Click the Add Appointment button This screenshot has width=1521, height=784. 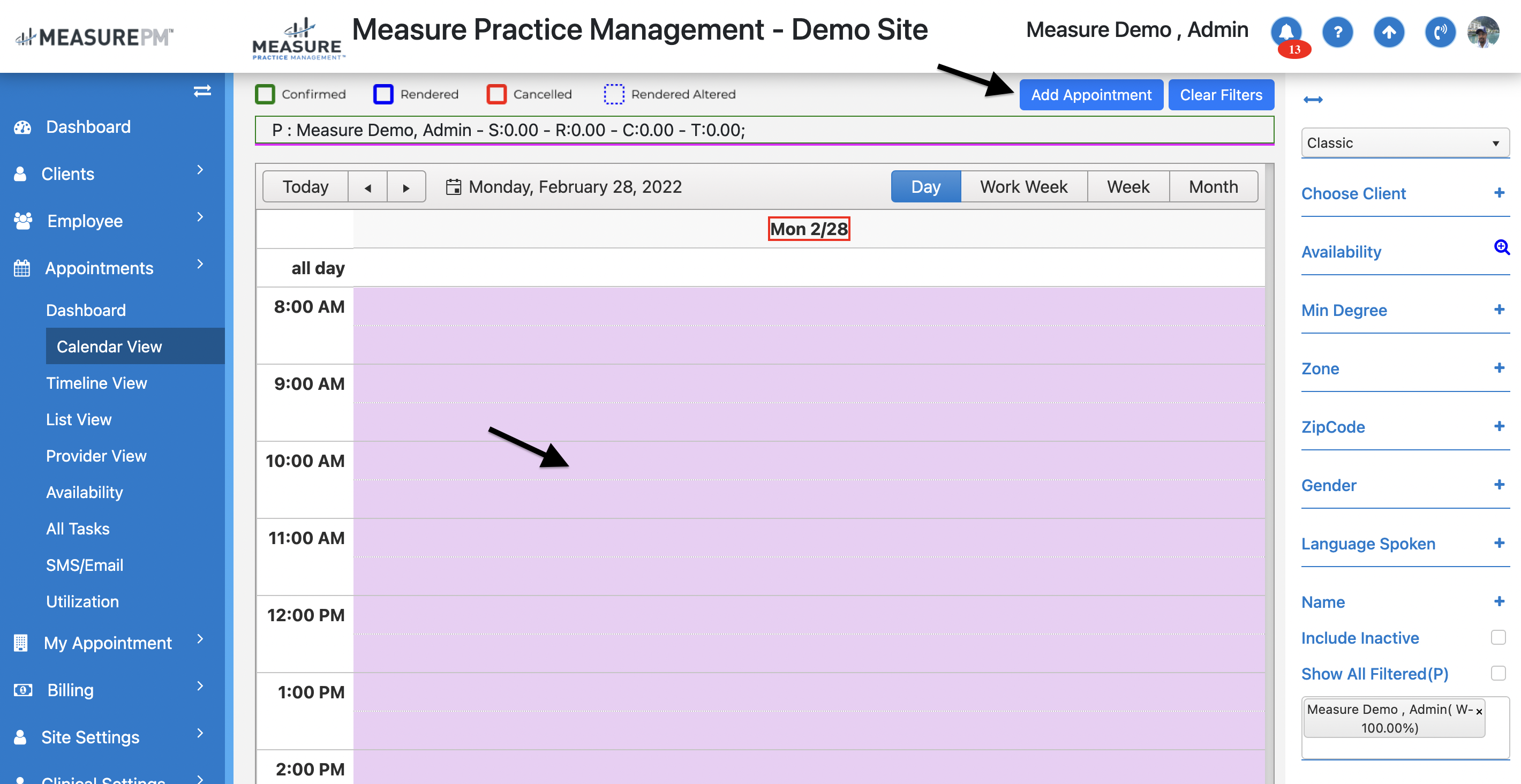(x=1090, y=94)
